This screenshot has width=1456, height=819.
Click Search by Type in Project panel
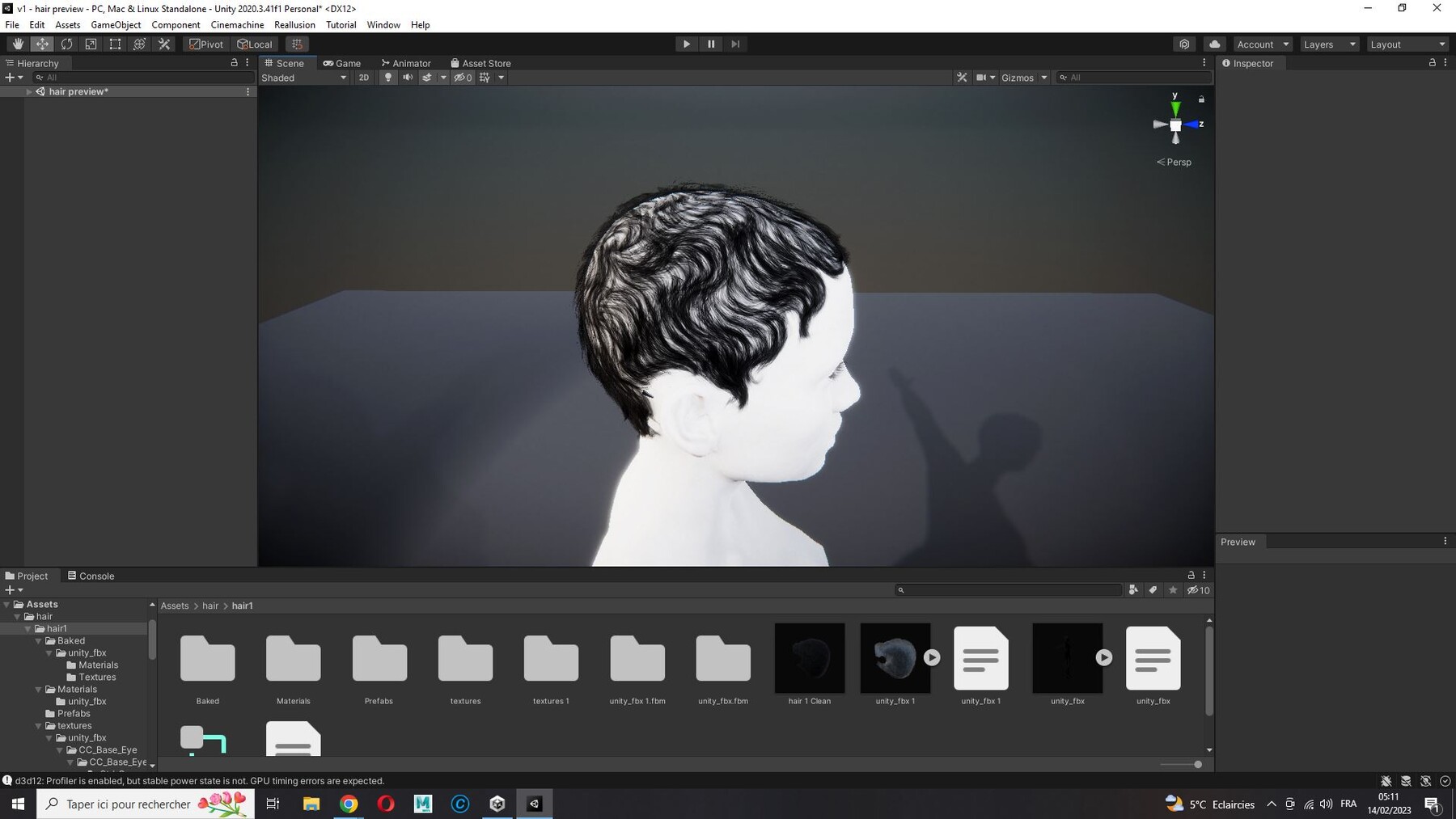click(1133, 590)
